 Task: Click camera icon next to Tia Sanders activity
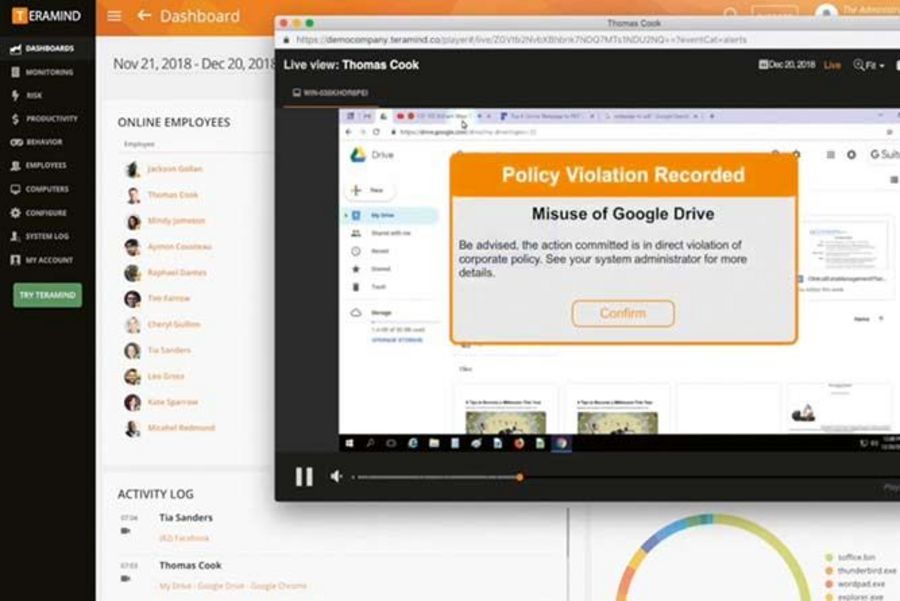tap(125, 531)
